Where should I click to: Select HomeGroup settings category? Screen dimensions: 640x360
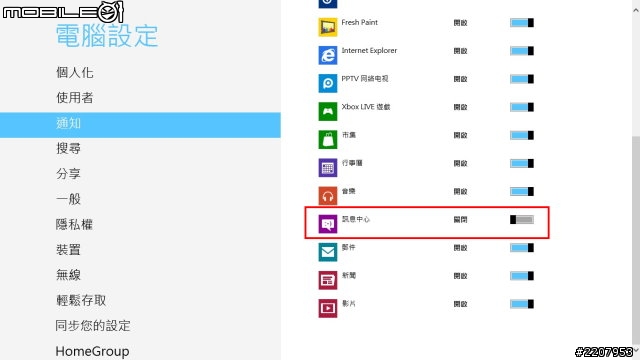(x=92, y=351)
